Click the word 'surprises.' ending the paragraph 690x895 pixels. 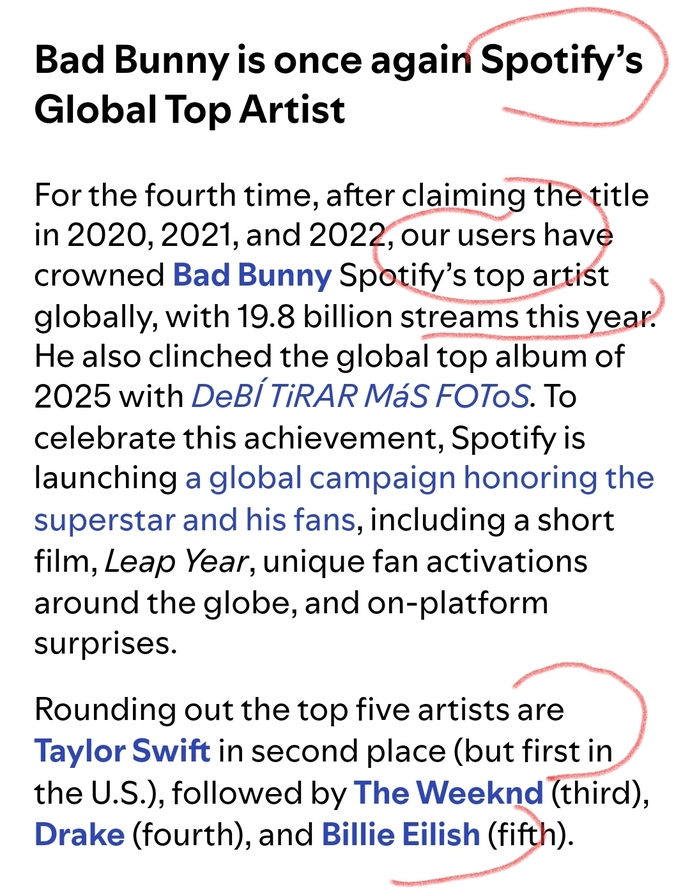106,644
